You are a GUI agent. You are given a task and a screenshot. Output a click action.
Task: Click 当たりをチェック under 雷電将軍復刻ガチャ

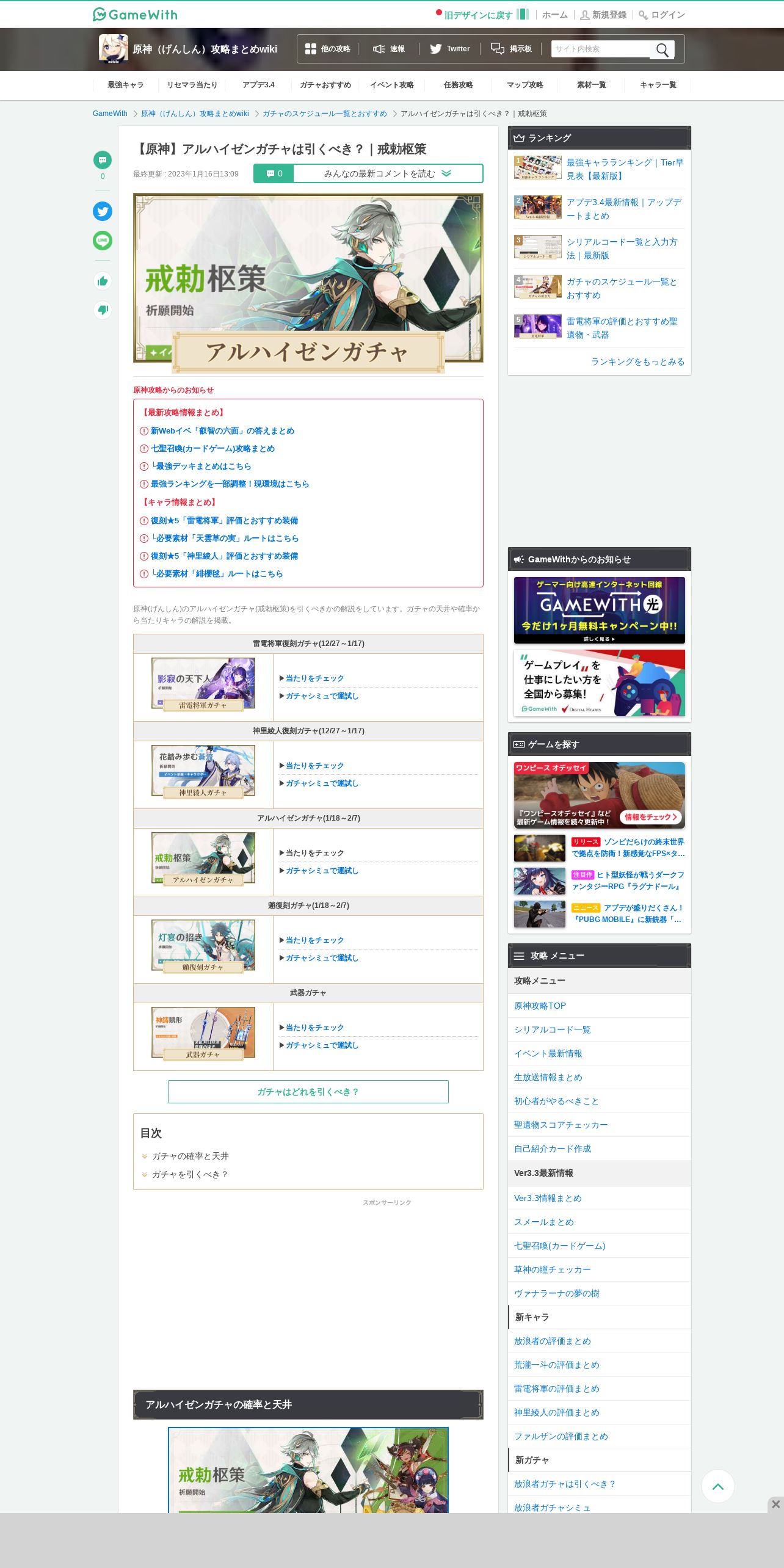pos(314,678)
